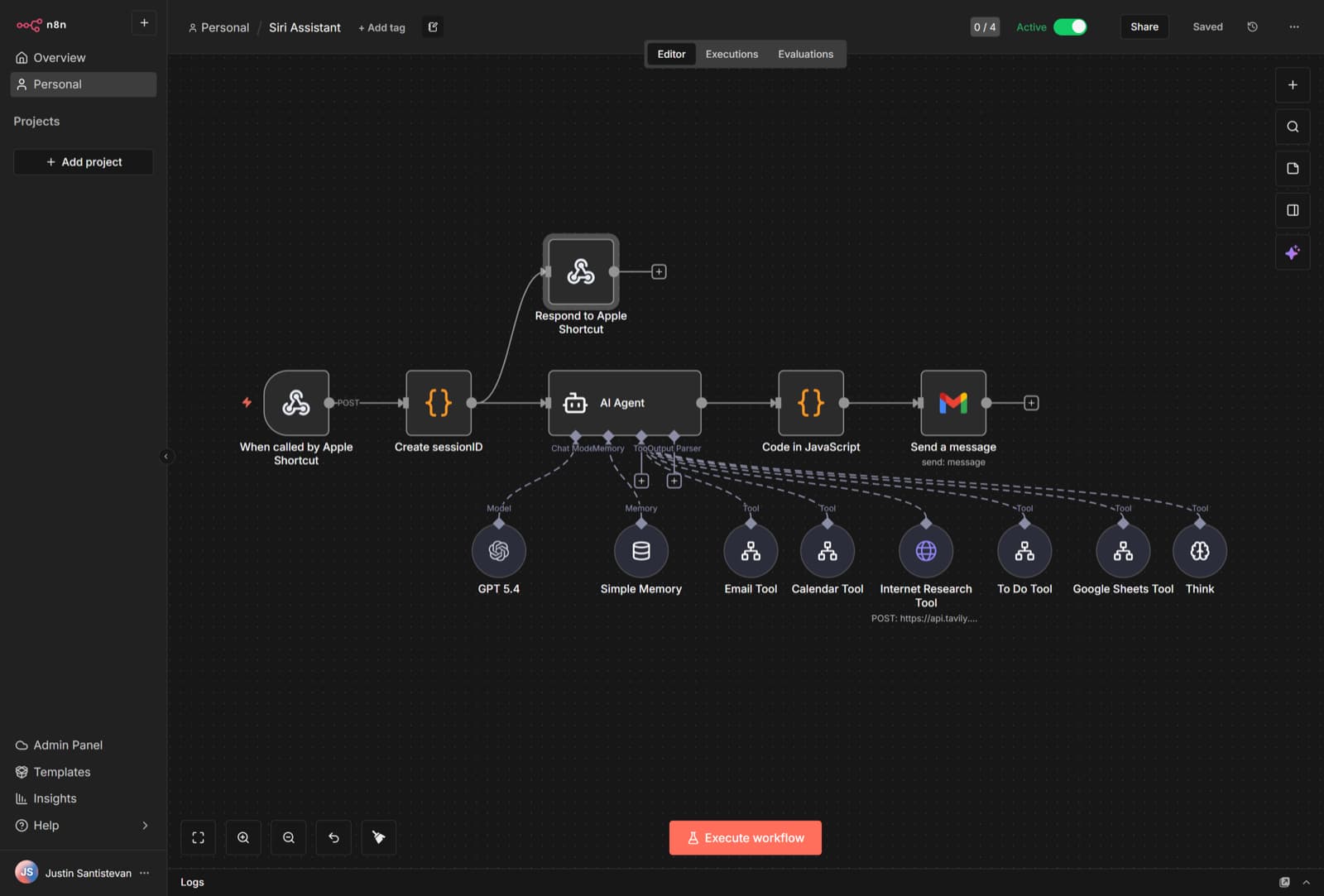This screenshot has width=1324, height=896.
Task: Select the Gmail Send a message node
Action: tap(953, 403)
